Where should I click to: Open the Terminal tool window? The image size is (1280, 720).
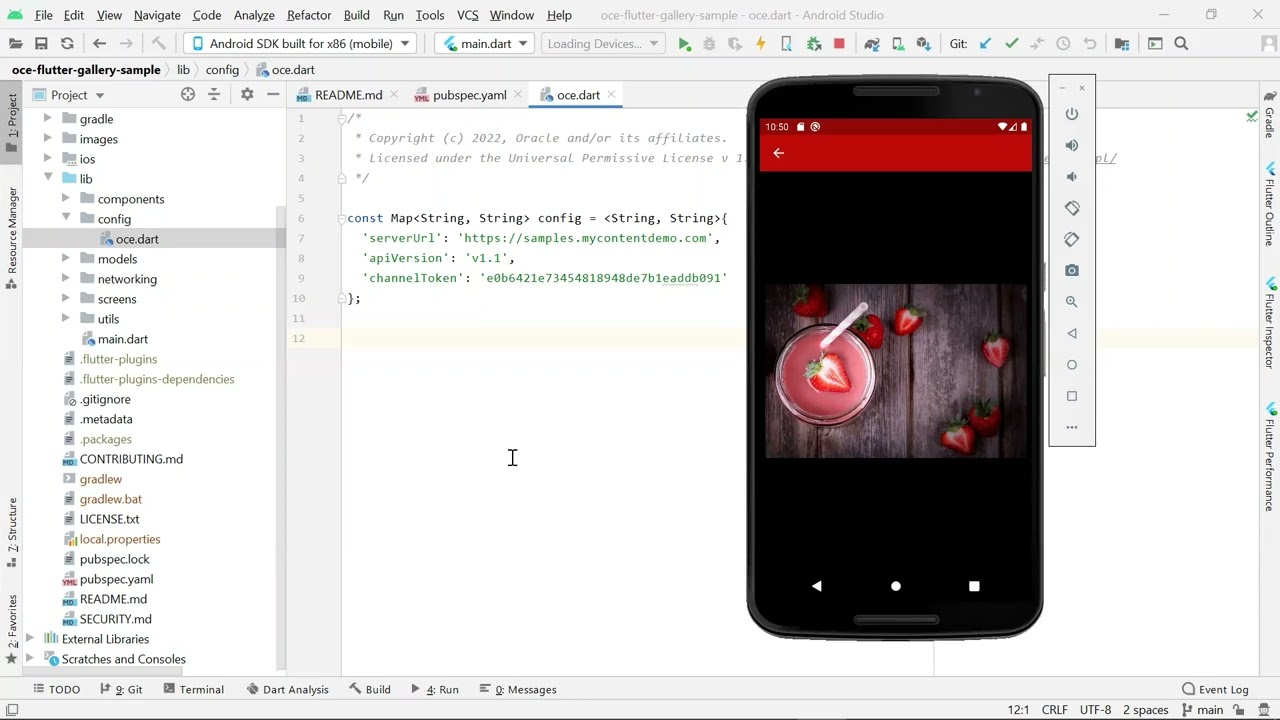[193, 689]
